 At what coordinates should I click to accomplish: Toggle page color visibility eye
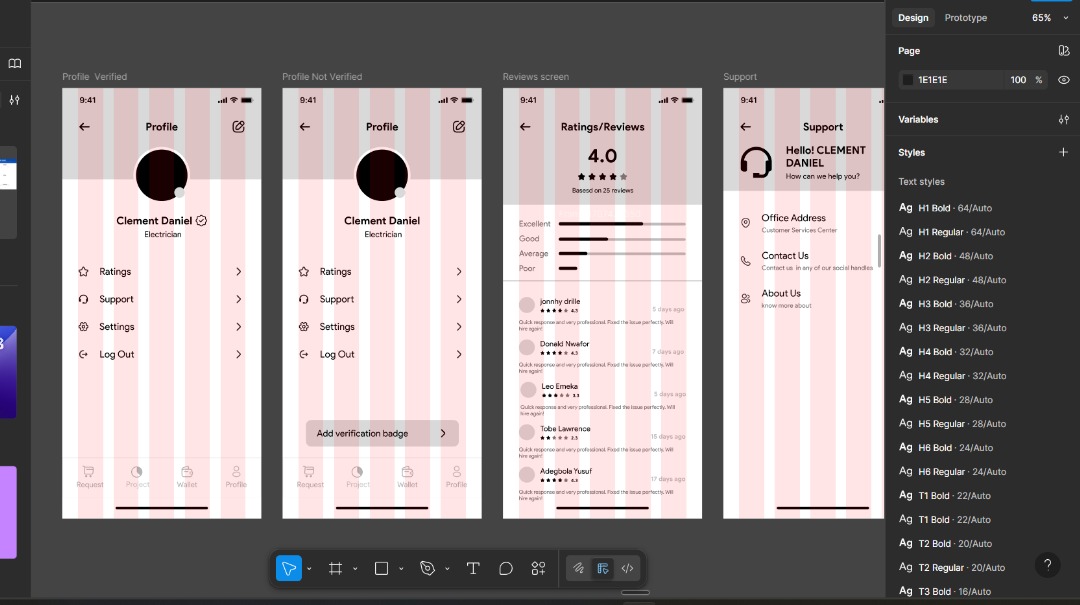1063,80
